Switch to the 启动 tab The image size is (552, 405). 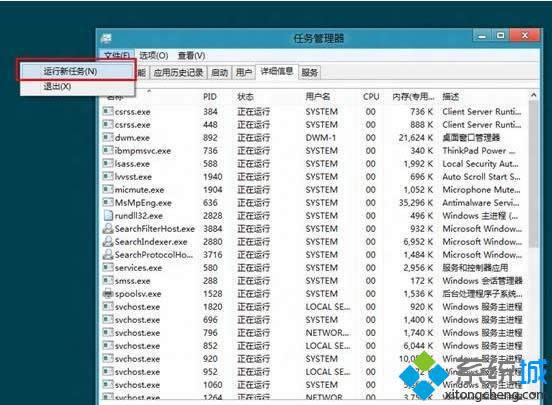point(219,73)
